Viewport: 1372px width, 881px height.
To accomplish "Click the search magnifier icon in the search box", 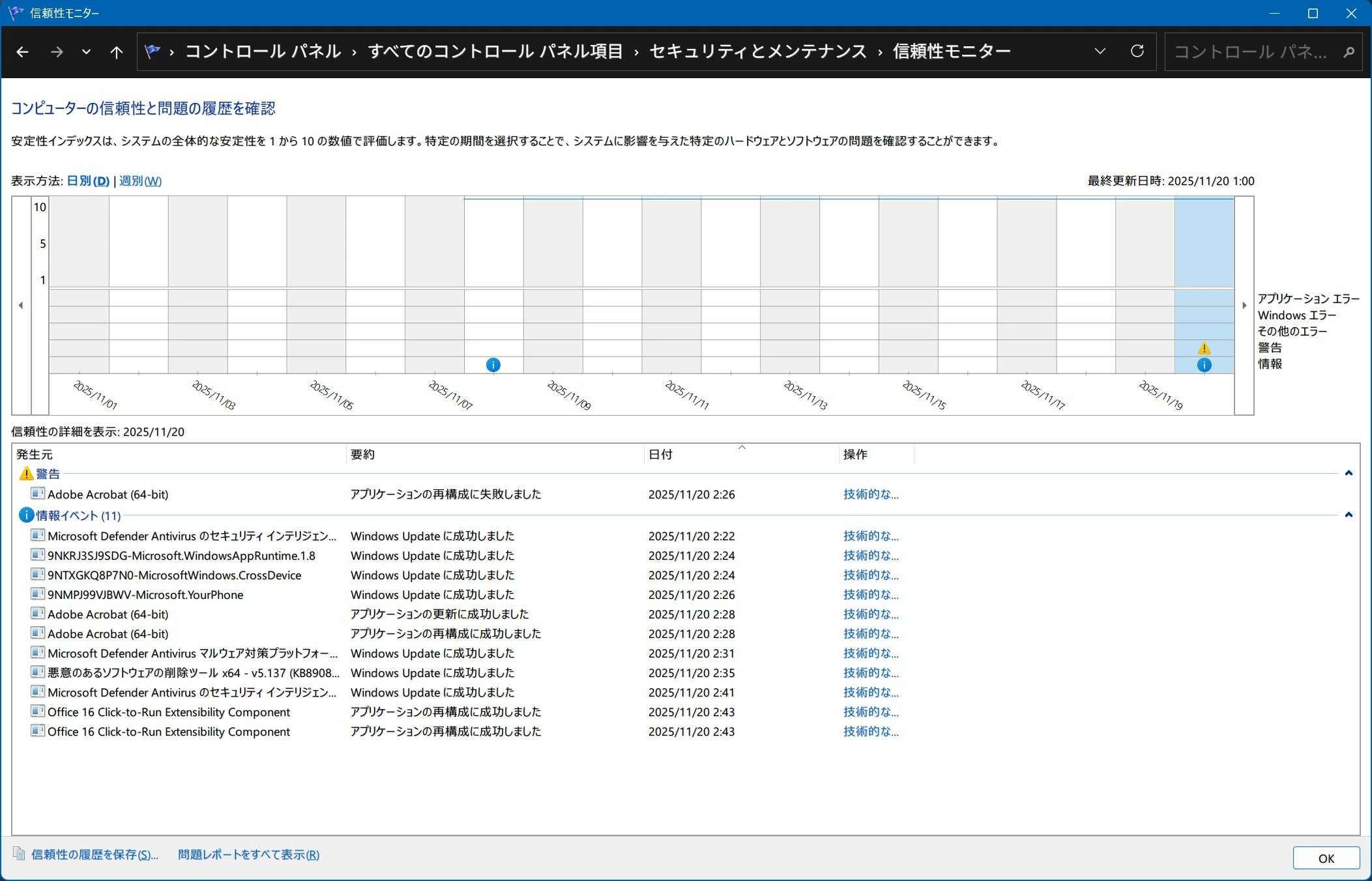I will pyautogui.click(x=1349, y=52).
